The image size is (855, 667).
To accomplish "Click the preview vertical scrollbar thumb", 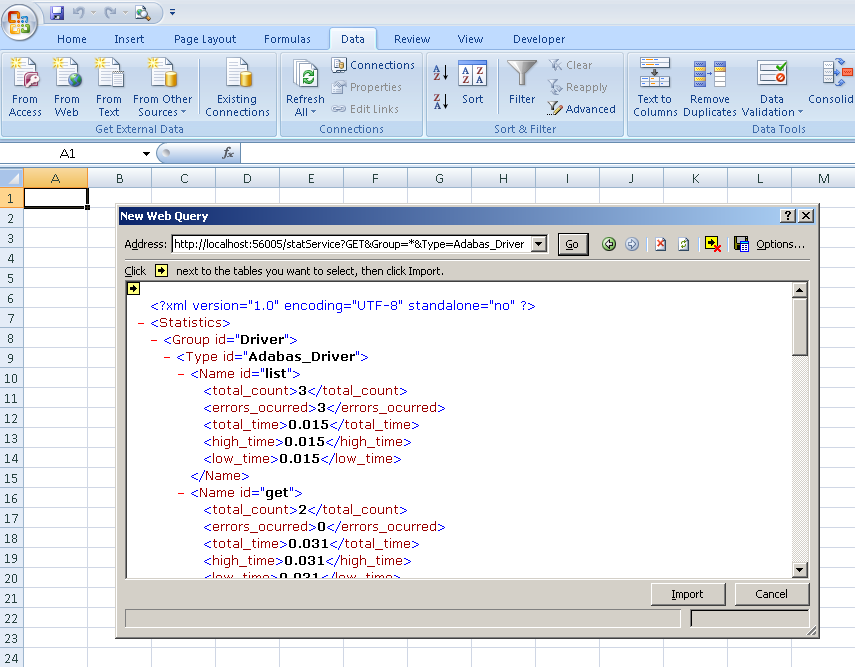I will point(799,327).
